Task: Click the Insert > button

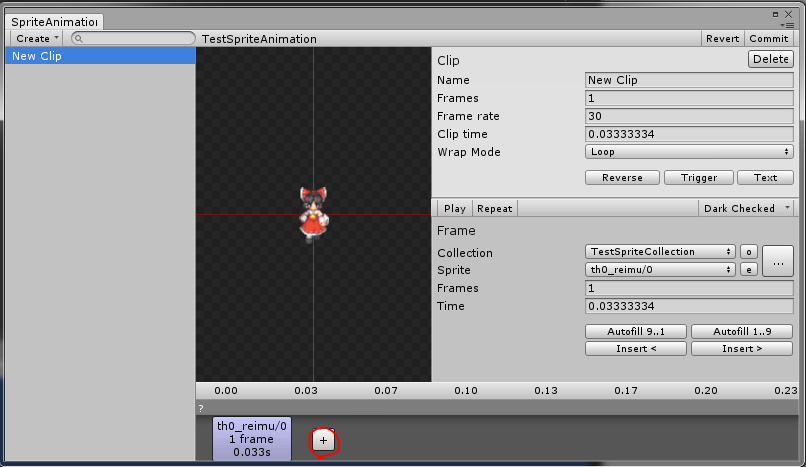Action: pyautogui.click(x=742, y=349)
